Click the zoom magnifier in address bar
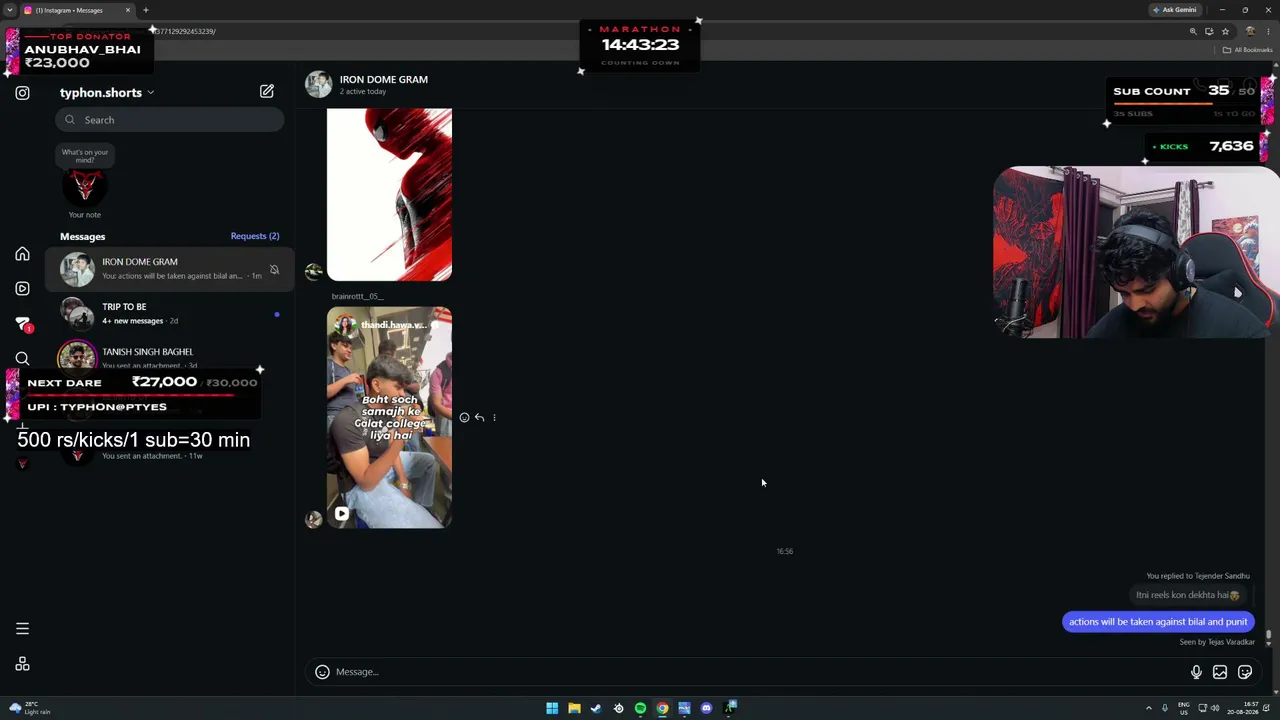The width and height of the screenshot is (1280, 720). (x=1193, y=32)
